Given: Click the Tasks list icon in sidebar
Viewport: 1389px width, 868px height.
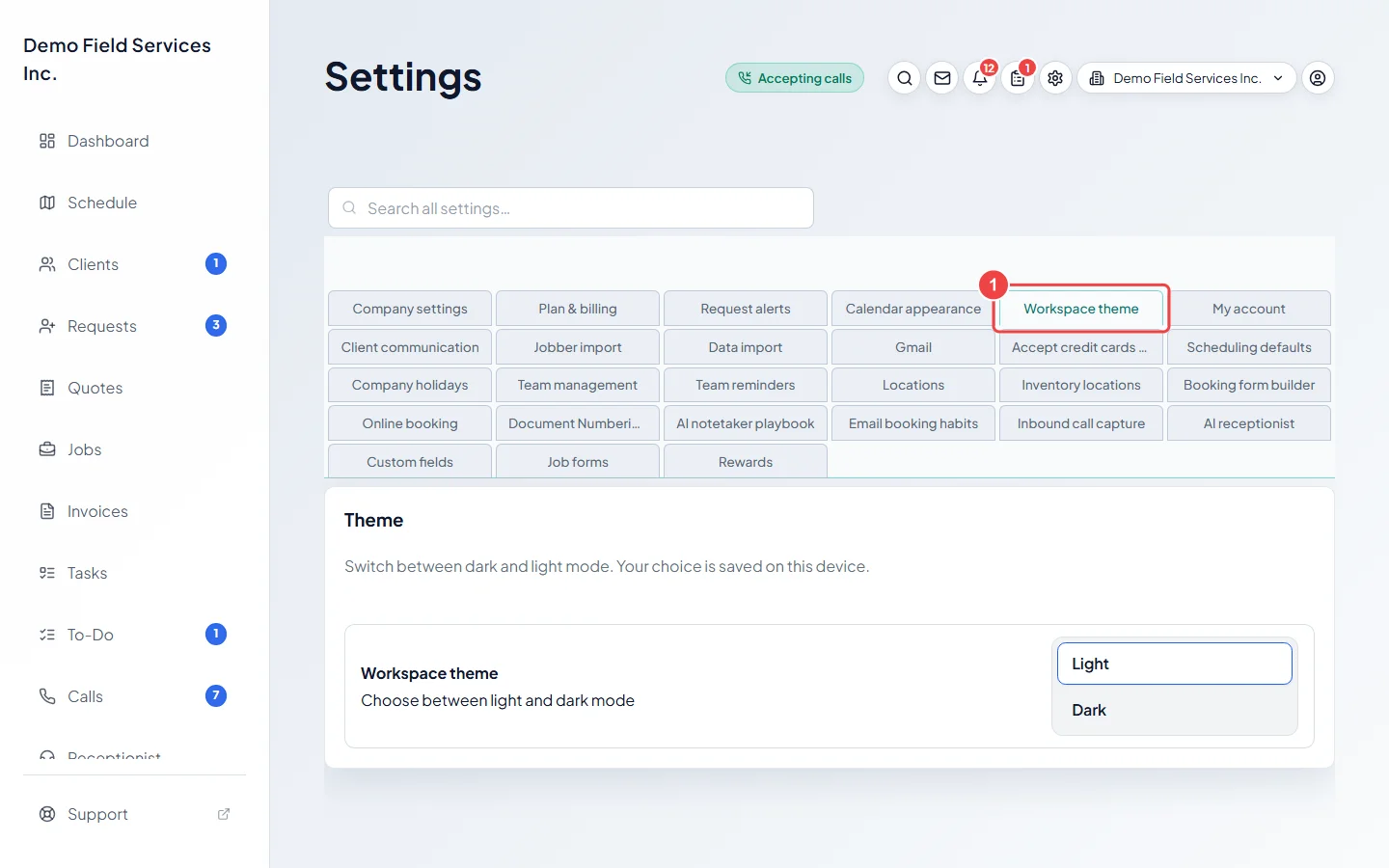Looking at the screenshot, I should (47, 573).
